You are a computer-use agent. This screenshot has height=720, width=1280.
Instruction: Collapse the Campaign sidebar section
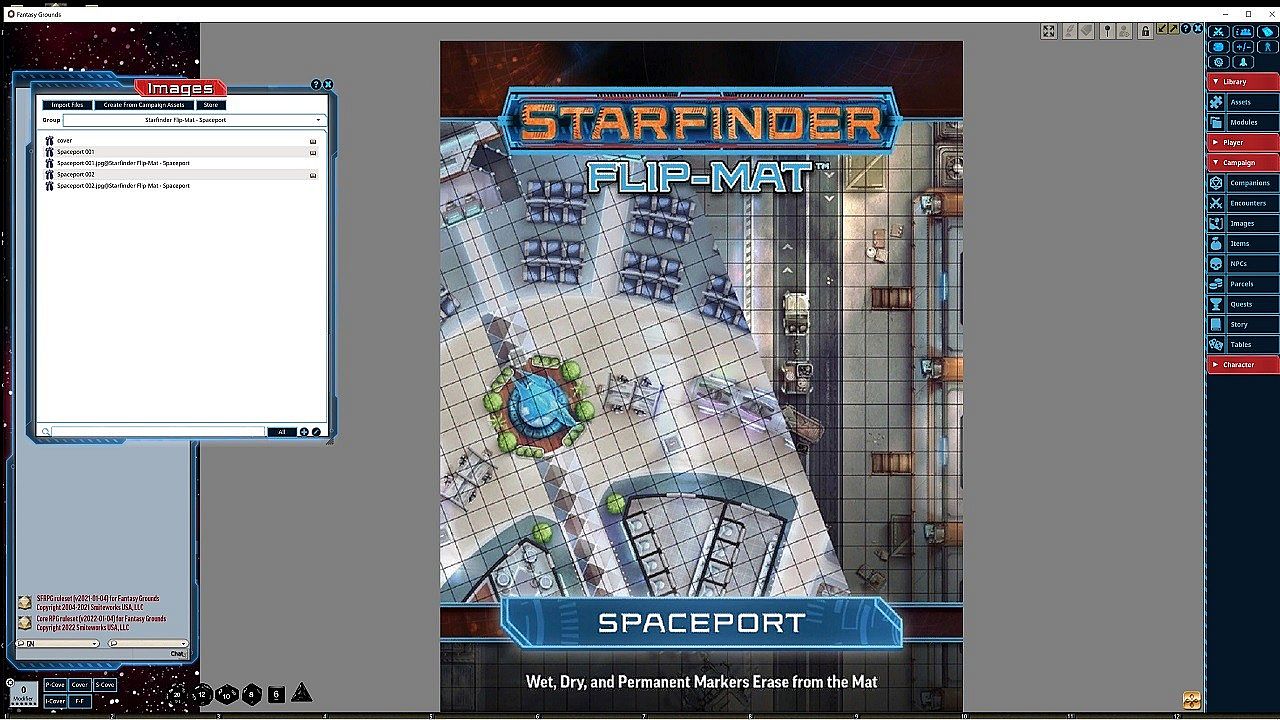[x=1244, y=162]
